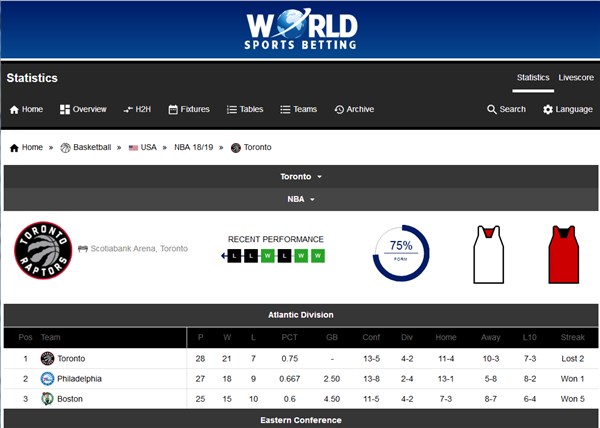
Task: Click the Streak column header
Action: point(573,337)
